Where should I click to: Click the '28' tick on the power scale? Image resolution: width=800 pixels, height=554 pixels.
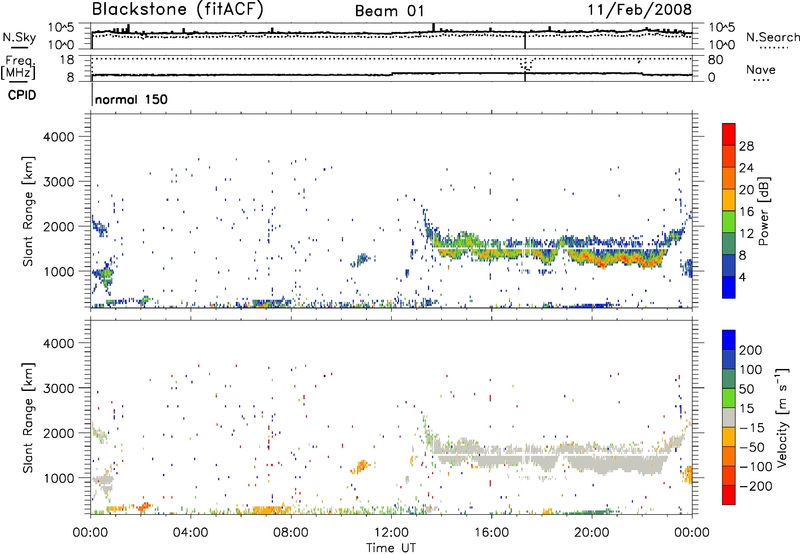click(x=746, y=146)
